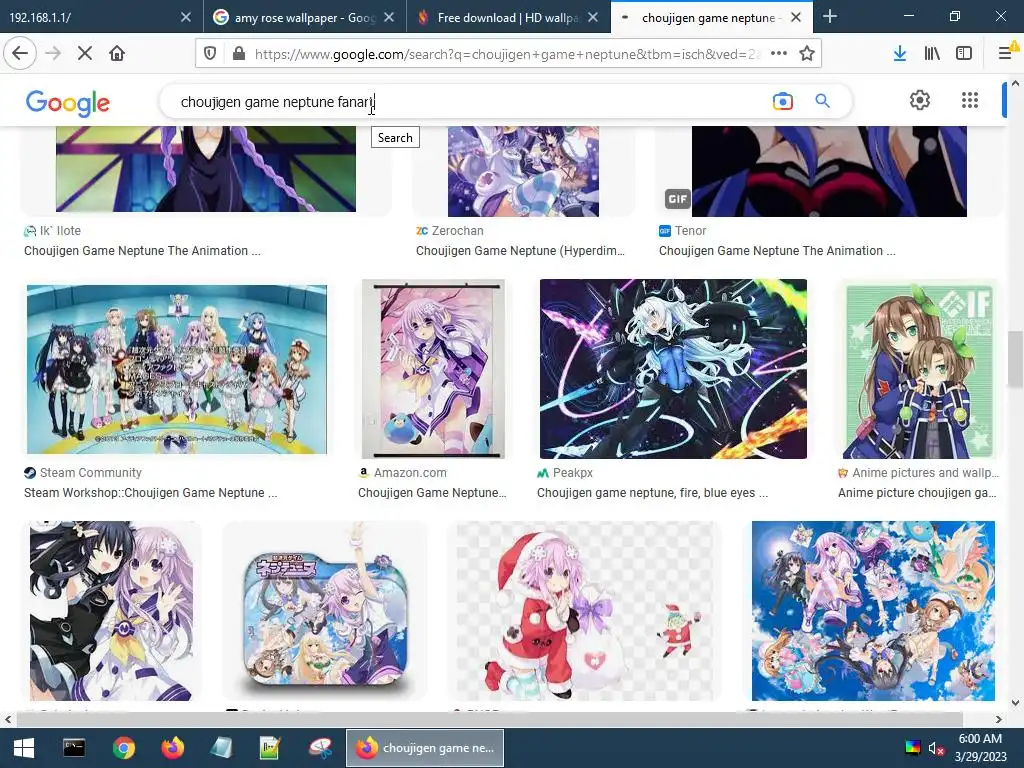Open the blue folder icon image

point(325,611)
